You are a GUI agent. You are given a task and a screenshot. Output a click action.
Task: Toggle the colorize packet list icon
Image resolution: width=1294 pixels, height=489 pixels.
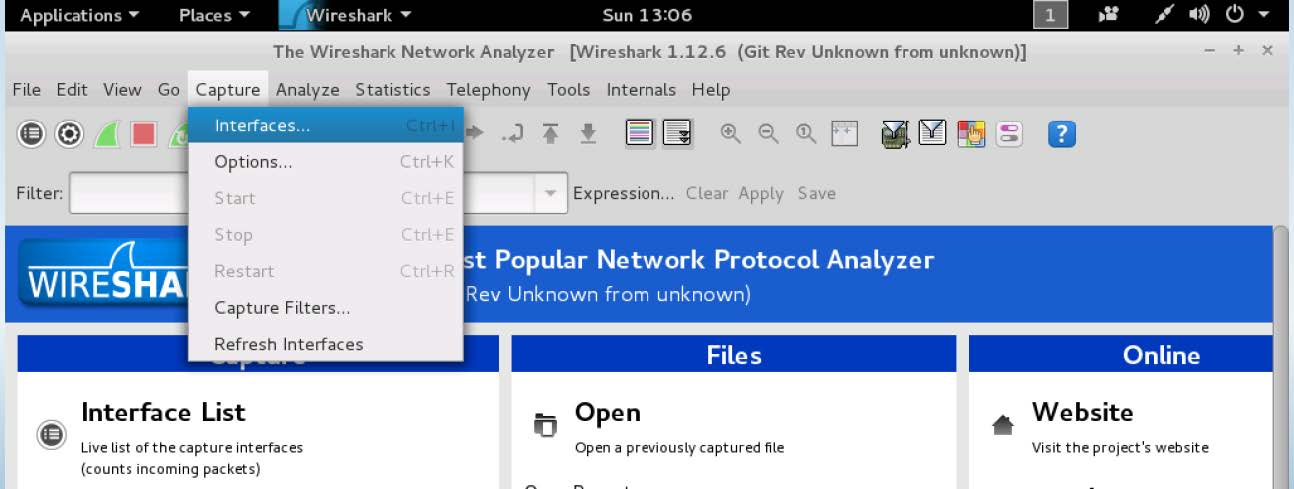[640, 133]
